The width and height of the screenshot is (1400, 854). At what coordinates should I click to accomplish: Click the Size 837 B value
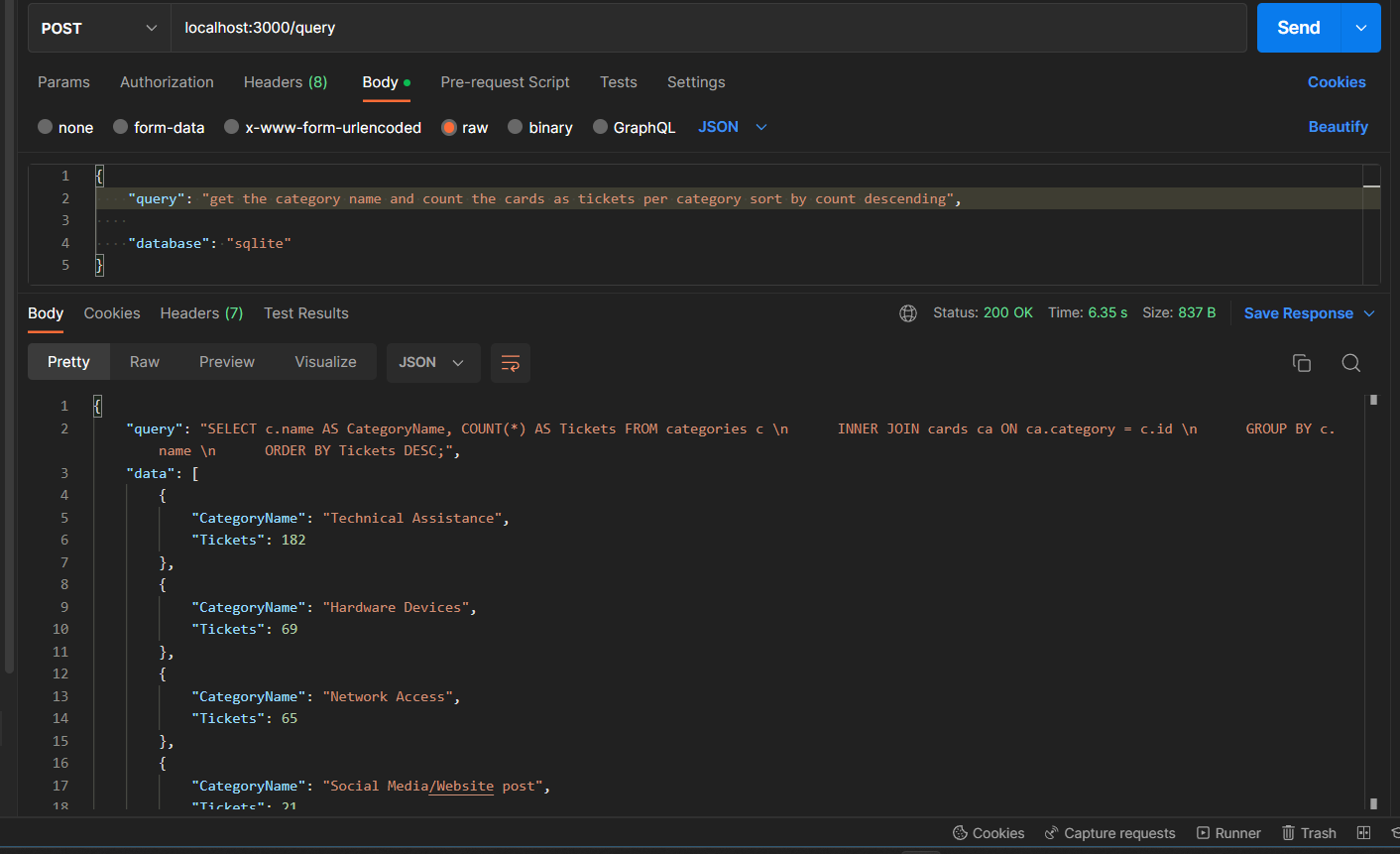[1197, 312]
